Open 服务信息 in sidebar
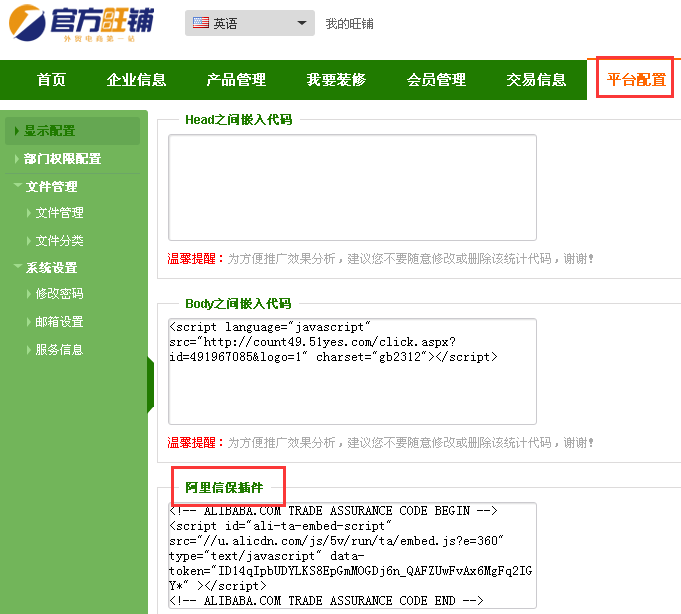 coord(60,350)
